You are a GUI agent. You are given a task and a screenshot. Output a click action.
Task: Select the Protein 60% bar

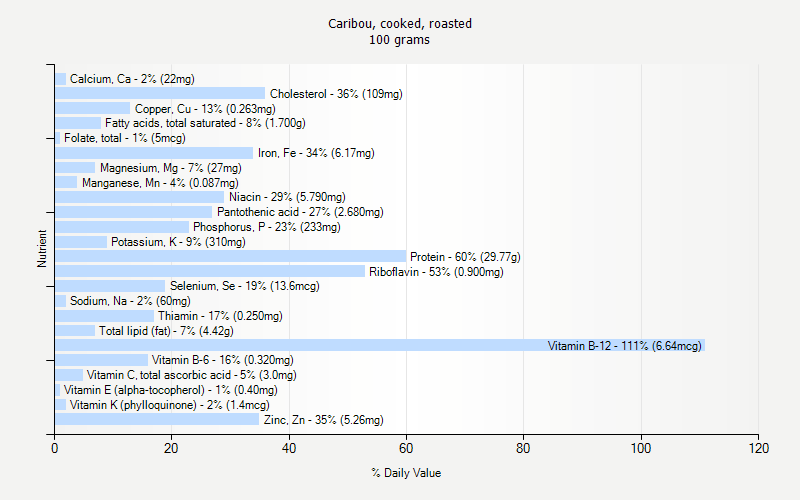coord(230,257)
